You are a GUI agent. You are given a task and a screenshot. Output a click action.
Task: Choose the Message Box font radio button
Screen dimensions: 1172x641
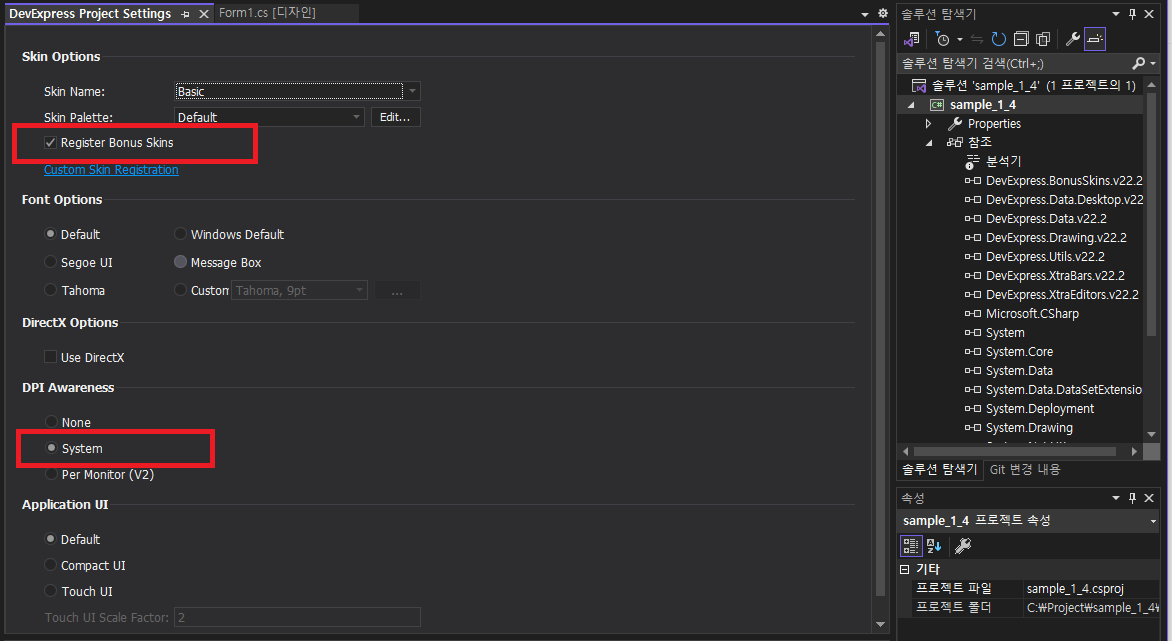pos(180,262)
